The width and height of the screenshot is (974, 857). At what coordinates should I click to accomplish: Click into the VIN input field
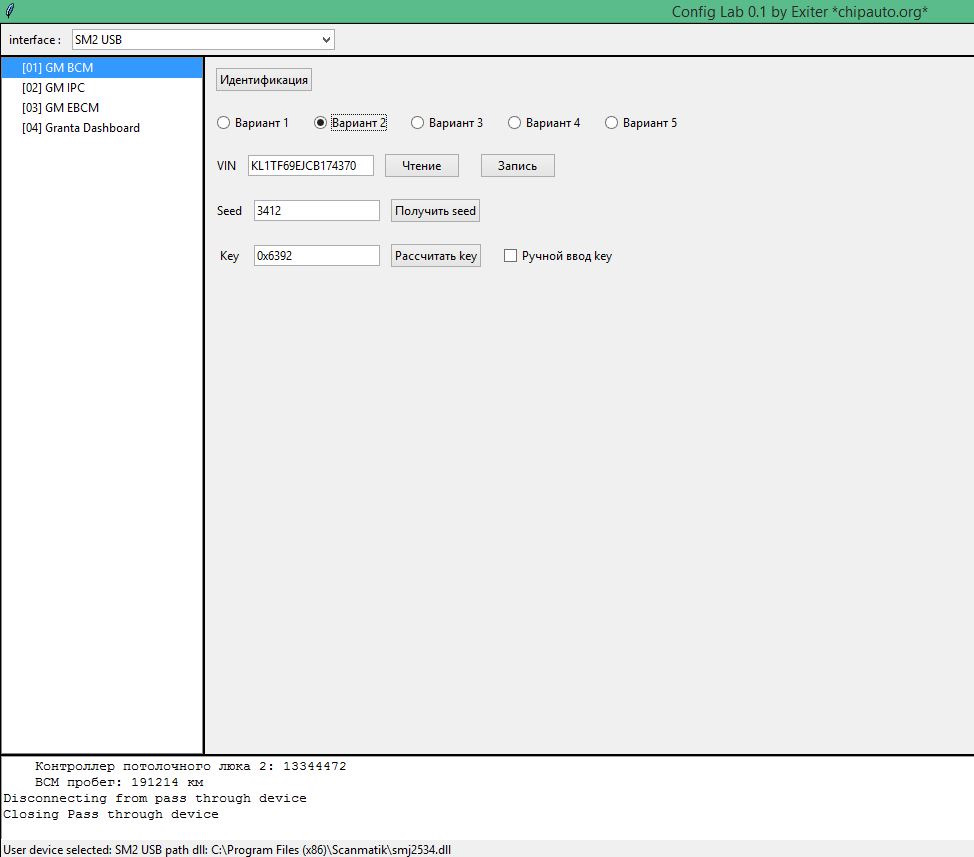(x=311, y=166)
